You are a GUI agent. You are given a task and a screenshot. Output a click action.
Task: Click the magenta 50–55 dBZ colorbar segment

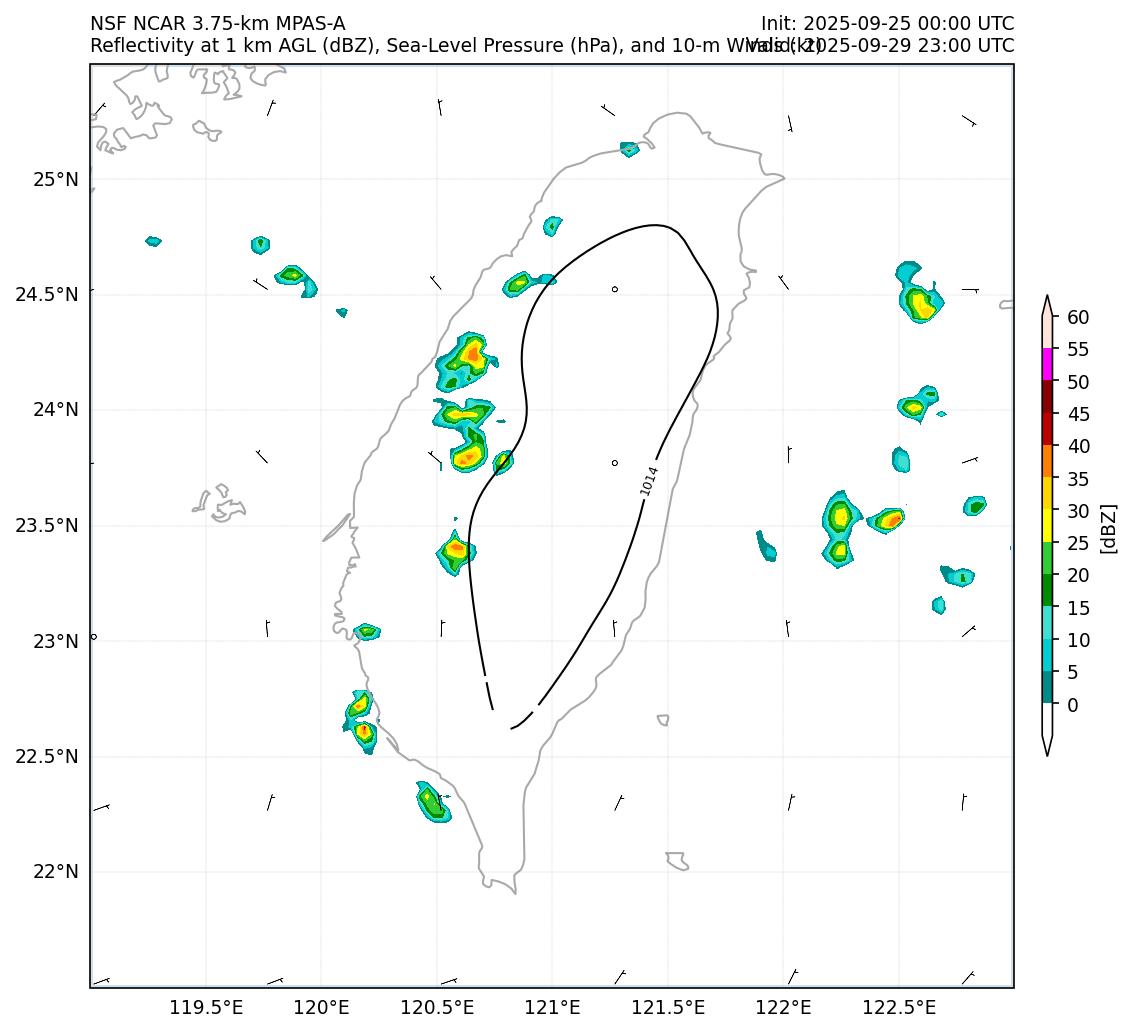point(1047,365)
